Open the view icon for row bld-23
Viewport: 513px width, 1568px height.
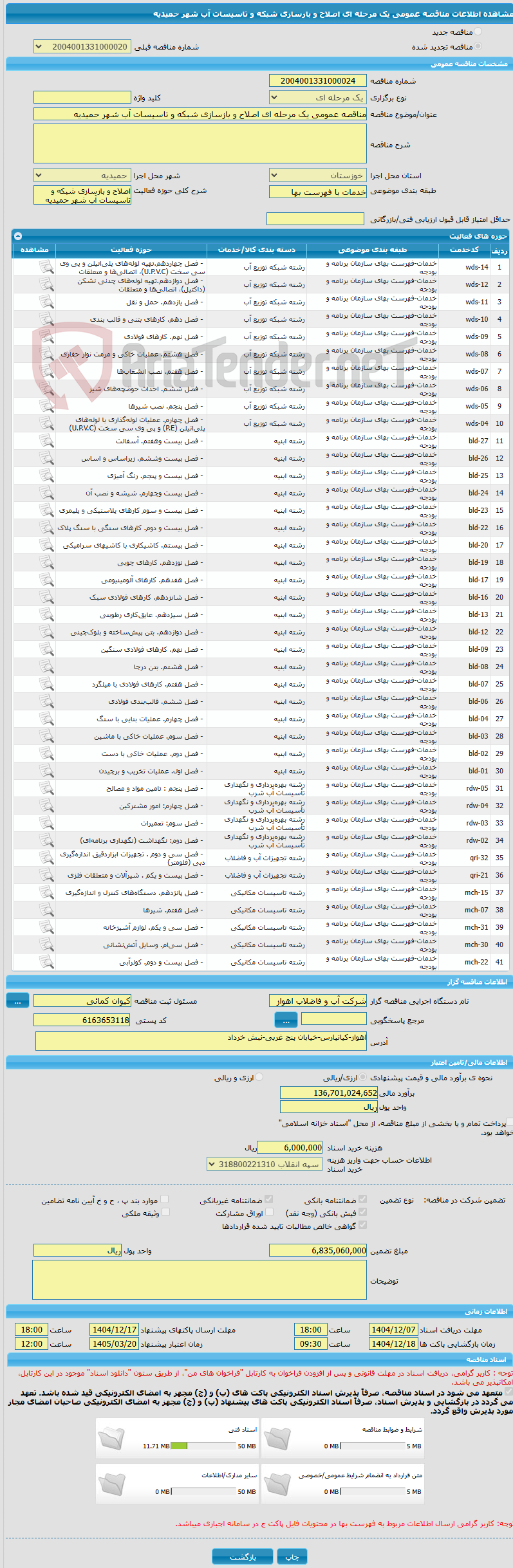pyautogui.click(x=46, y=510)
